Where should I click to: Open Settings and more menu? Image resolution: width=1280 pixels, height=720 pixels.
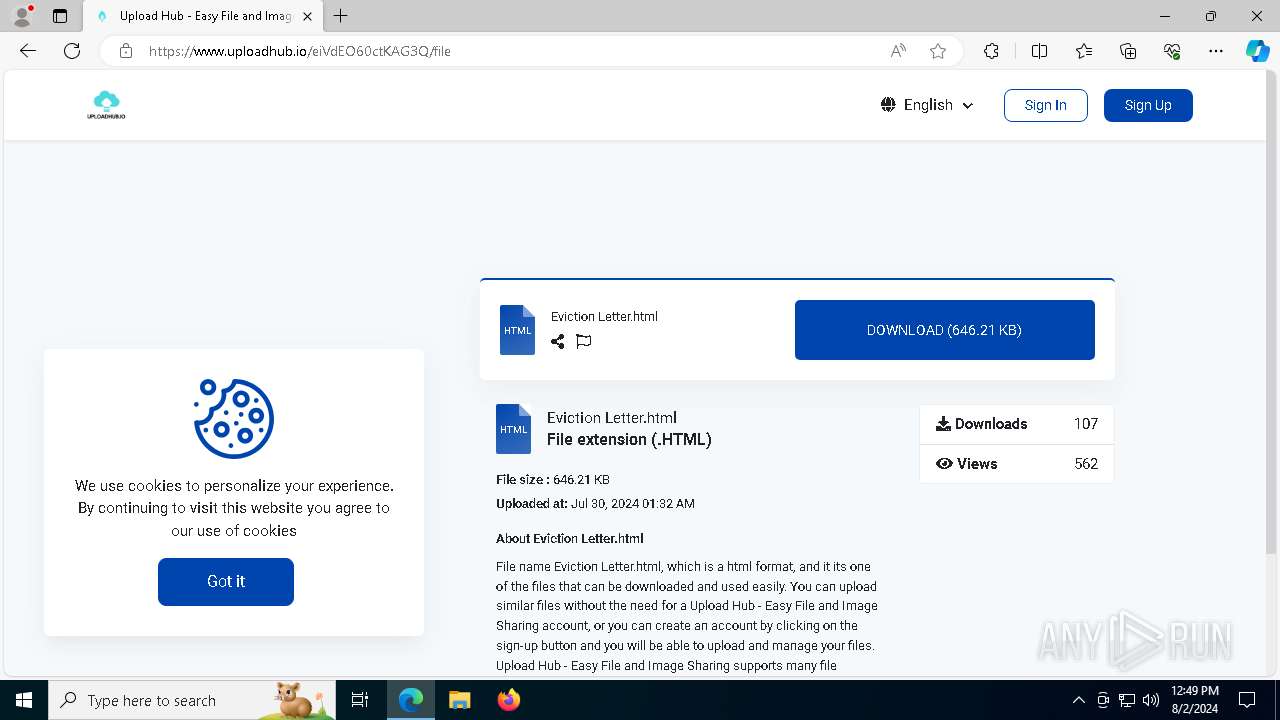coord(1216,51)
